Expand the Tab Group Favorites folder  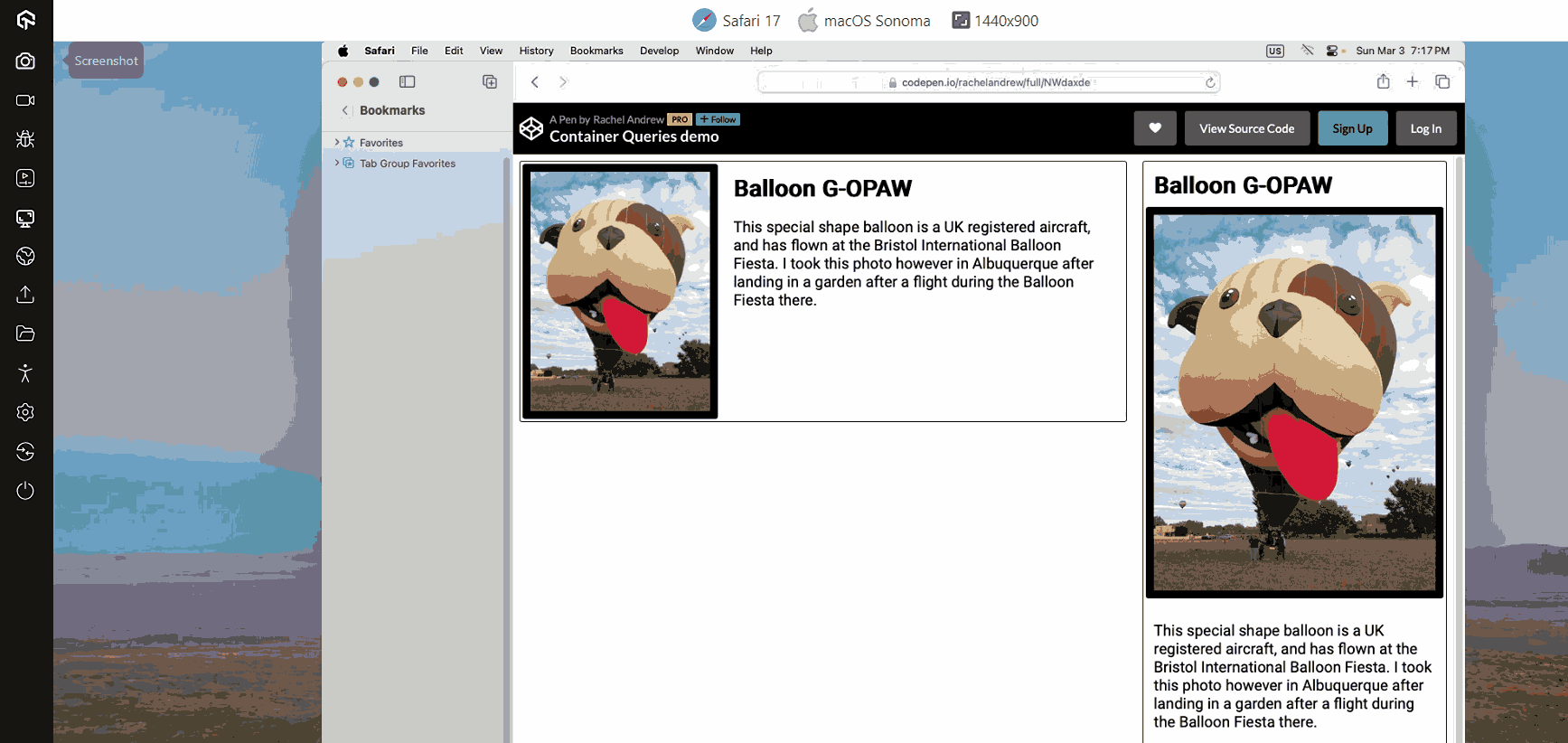point(337,164)
